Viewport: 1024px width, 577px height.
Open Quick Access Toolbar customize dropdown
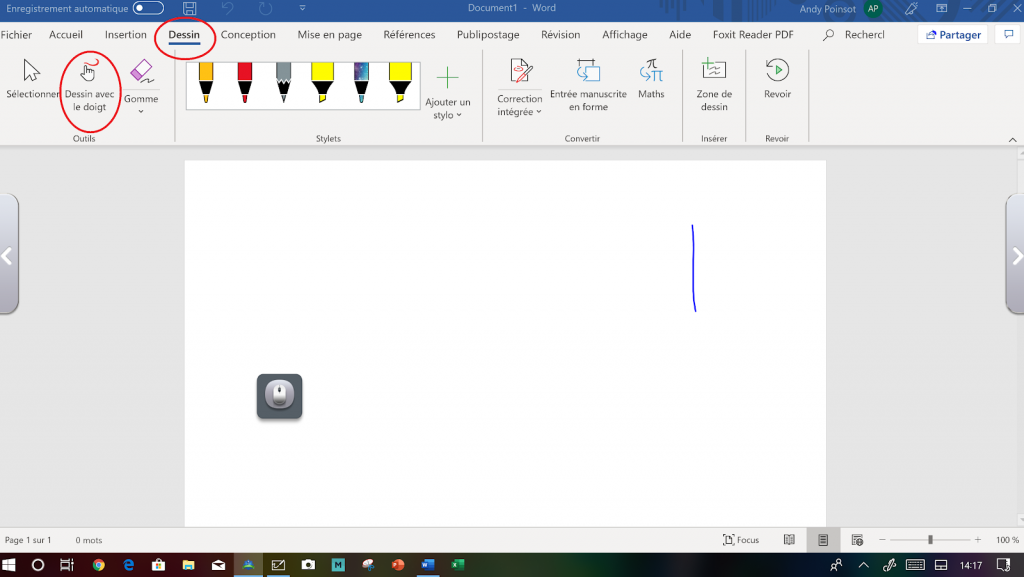coord(302,8)
